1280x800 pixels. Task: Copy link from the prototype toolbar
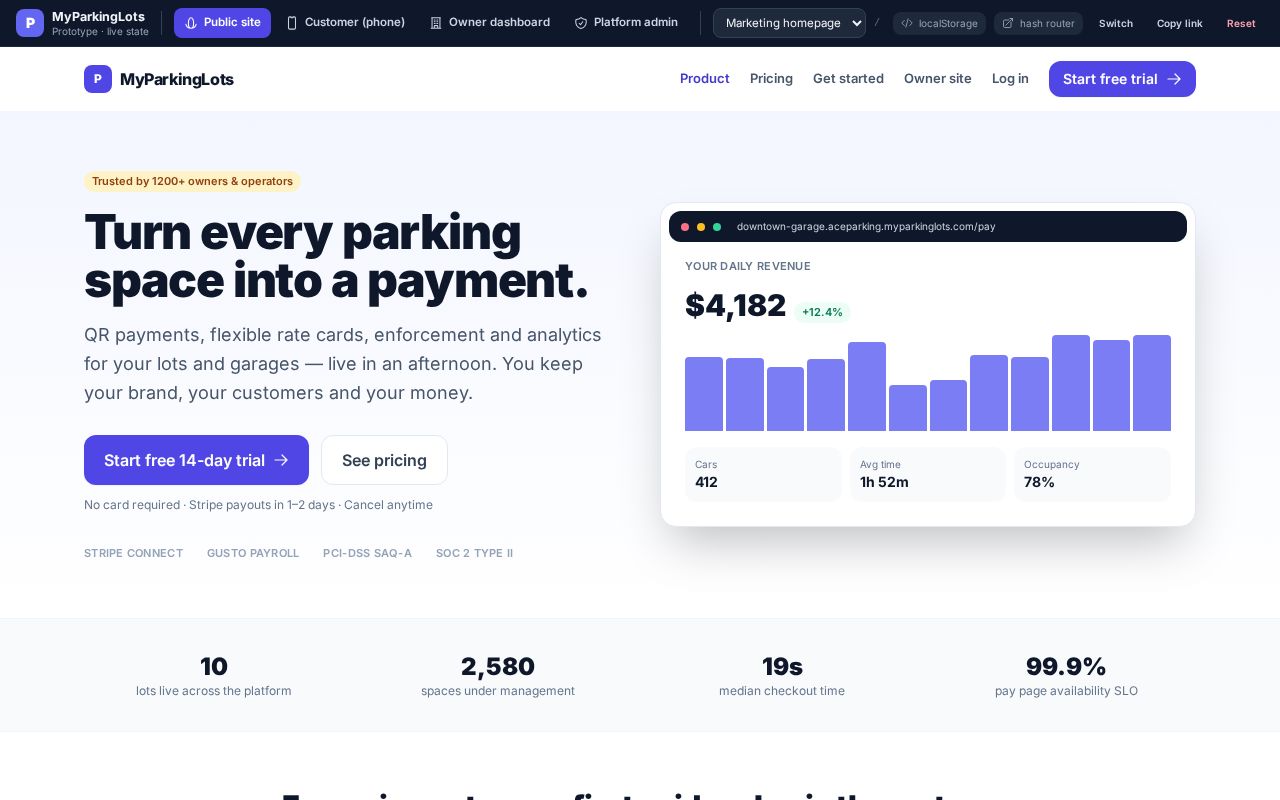coord(1180,23)
